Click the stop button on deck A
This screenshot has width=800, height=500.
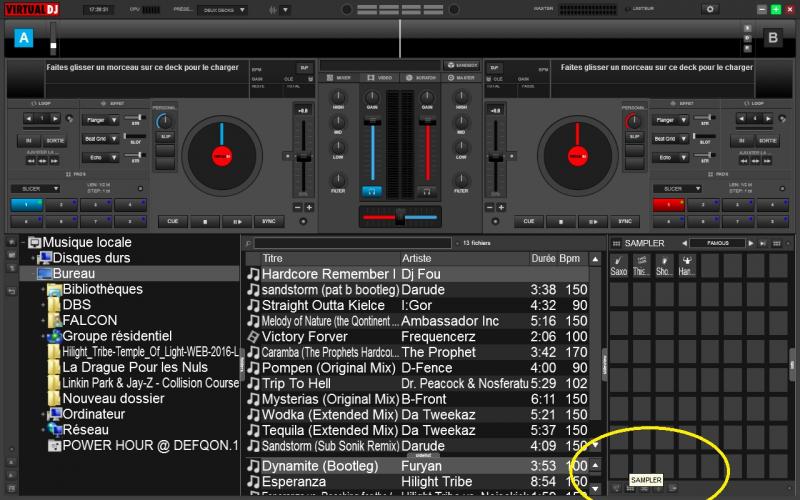205,222
